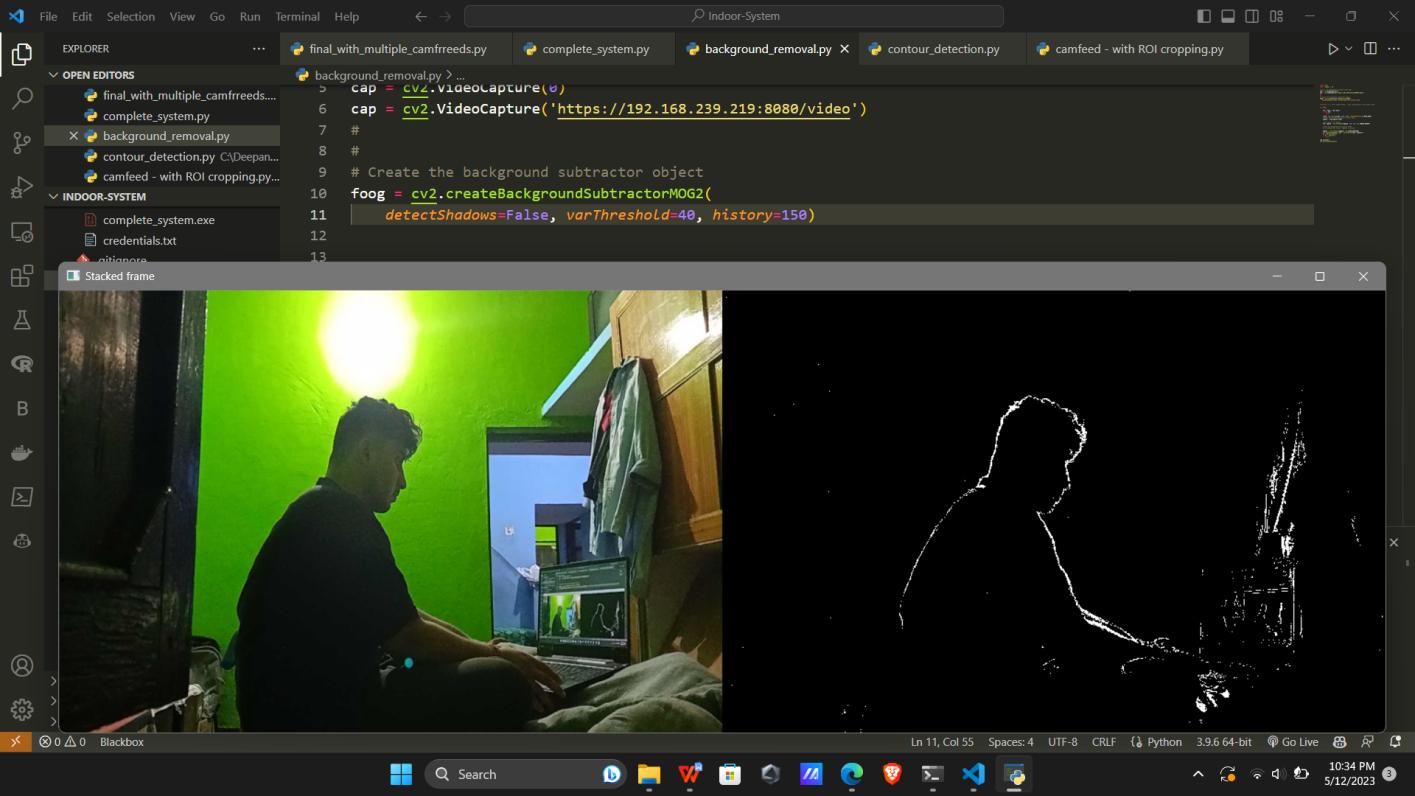1415x796 pixels.
Task: Open the Terminal menu
Action: (x=297, y=16)
